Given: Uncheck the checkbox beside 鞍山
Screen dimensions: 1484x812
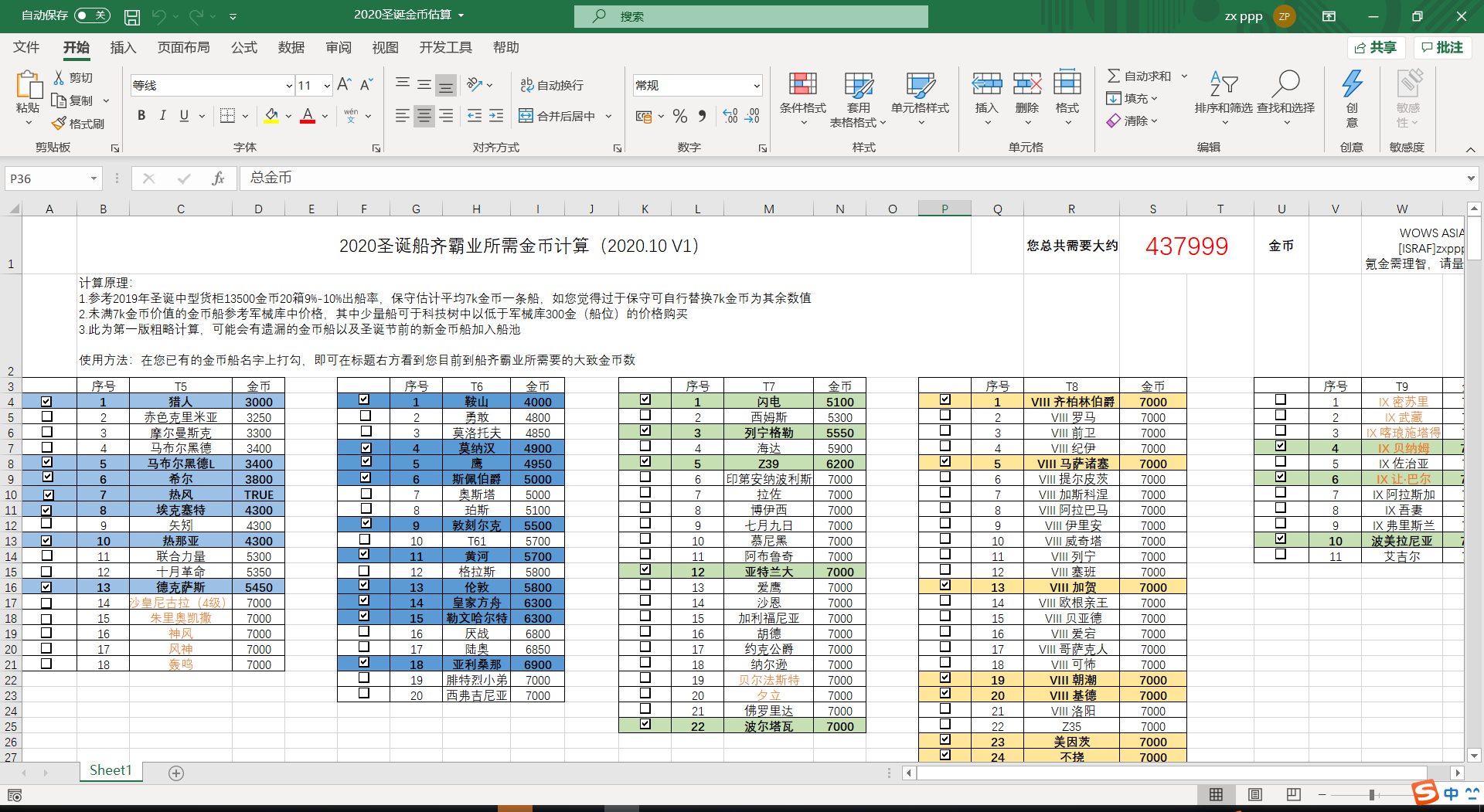Looking at the screenshot, I should pos(364,399).
